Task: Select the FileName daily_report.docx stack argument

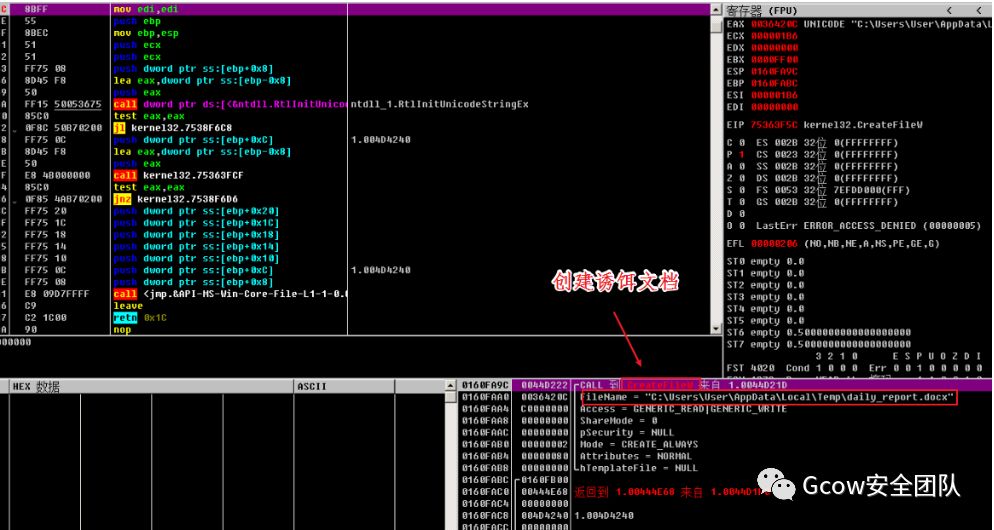Action: point(767,398)
